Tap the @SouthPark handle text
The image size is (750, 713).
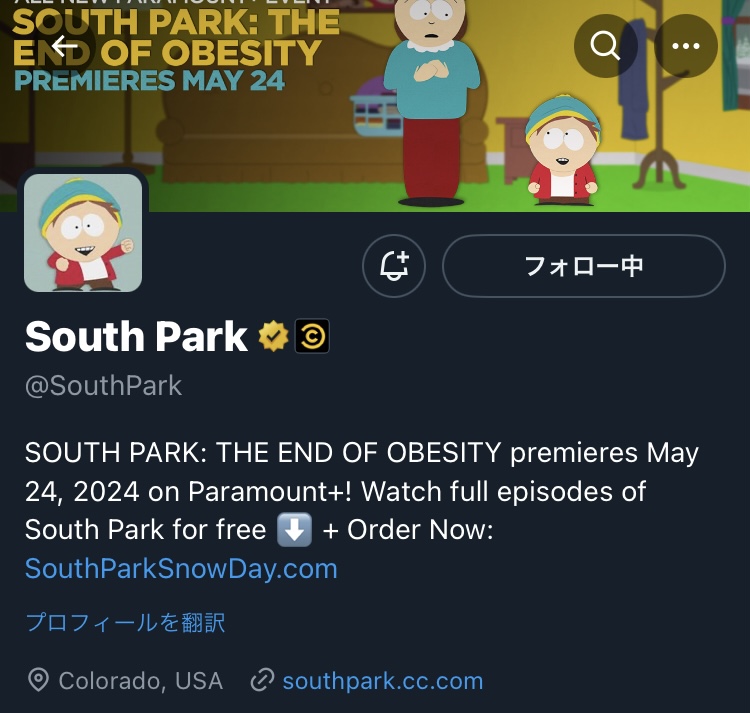[103, 385]
